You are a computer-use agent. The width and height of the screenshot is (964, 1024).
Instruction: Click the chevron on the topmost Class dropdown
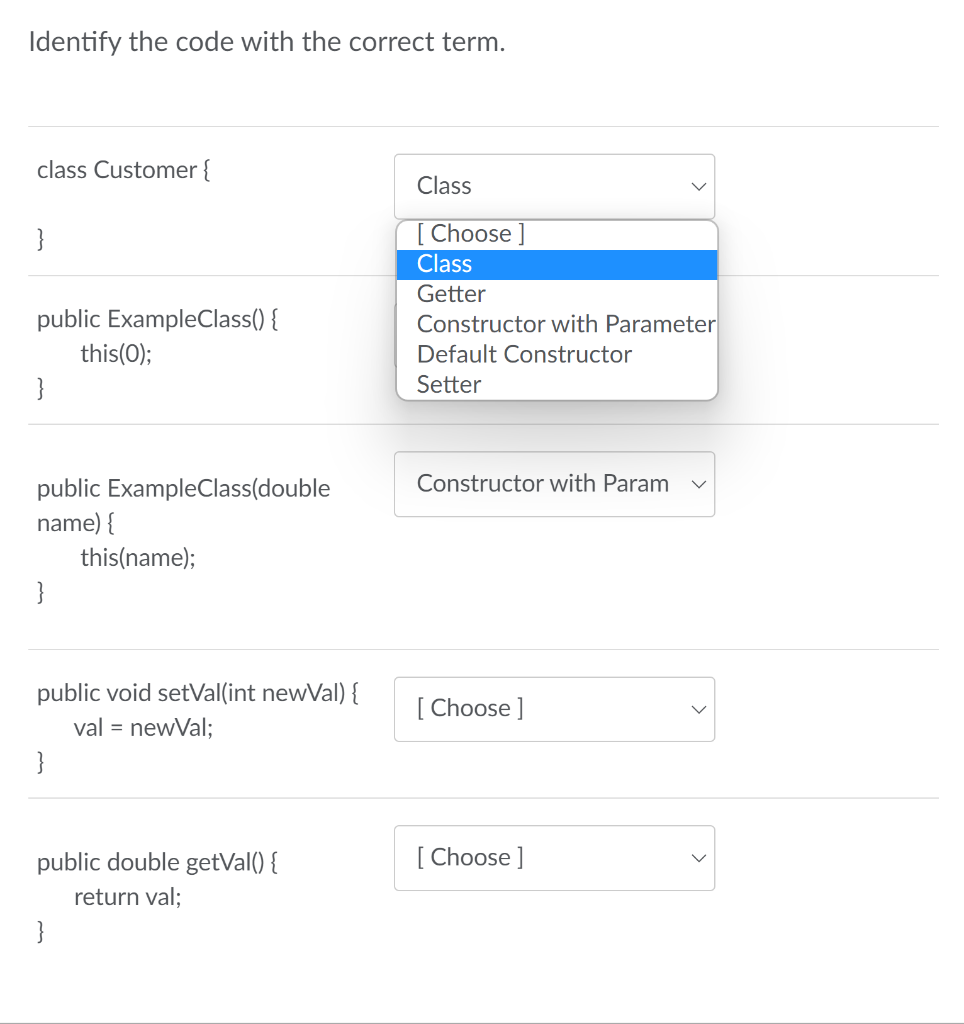pos(698,186)
